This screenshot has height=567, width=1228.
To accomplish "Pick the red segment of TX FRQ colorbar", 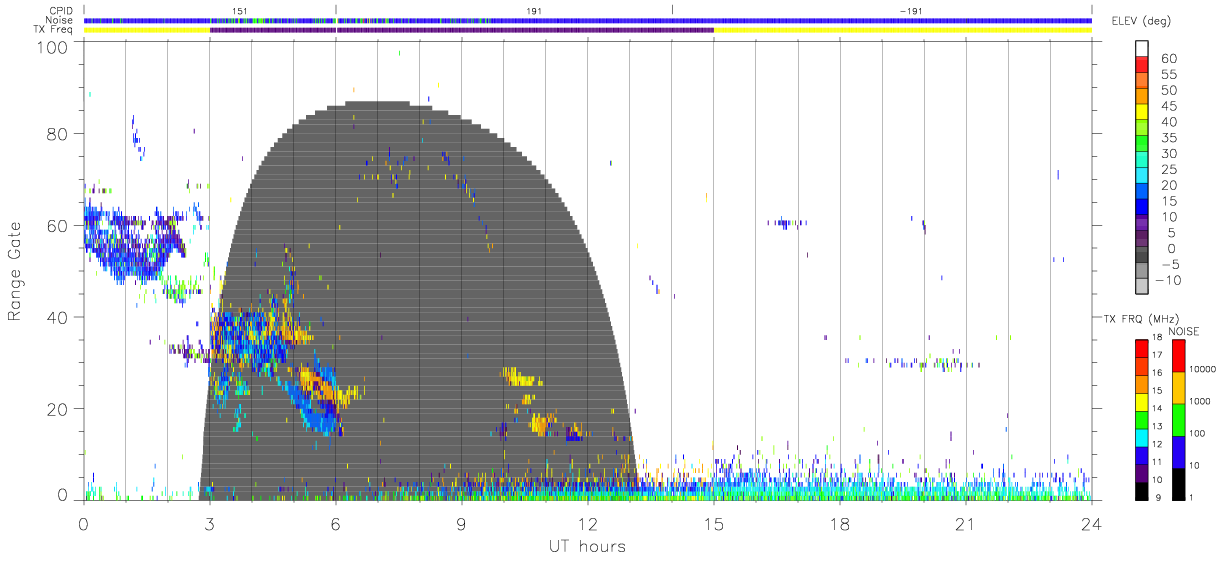I will [1142, 348].
